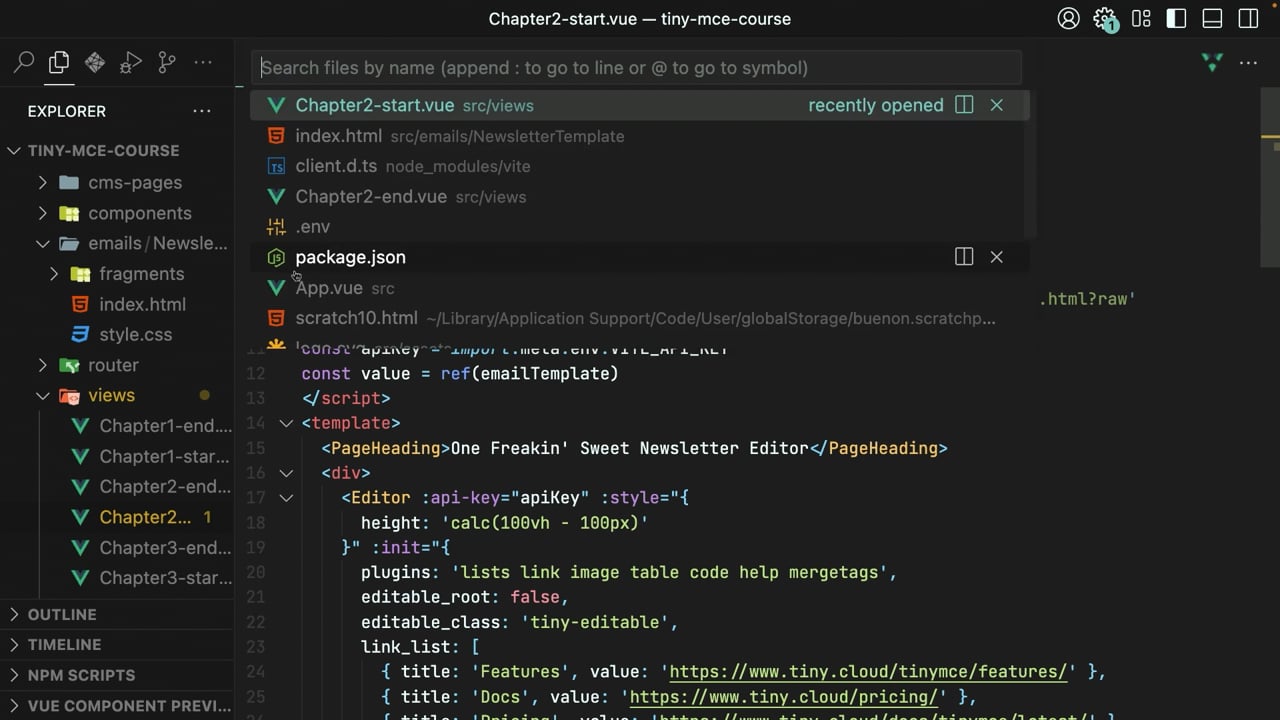Expand the OUTLINE section
Viewport: 1280px width, 720px height.
tap(117, 614)
